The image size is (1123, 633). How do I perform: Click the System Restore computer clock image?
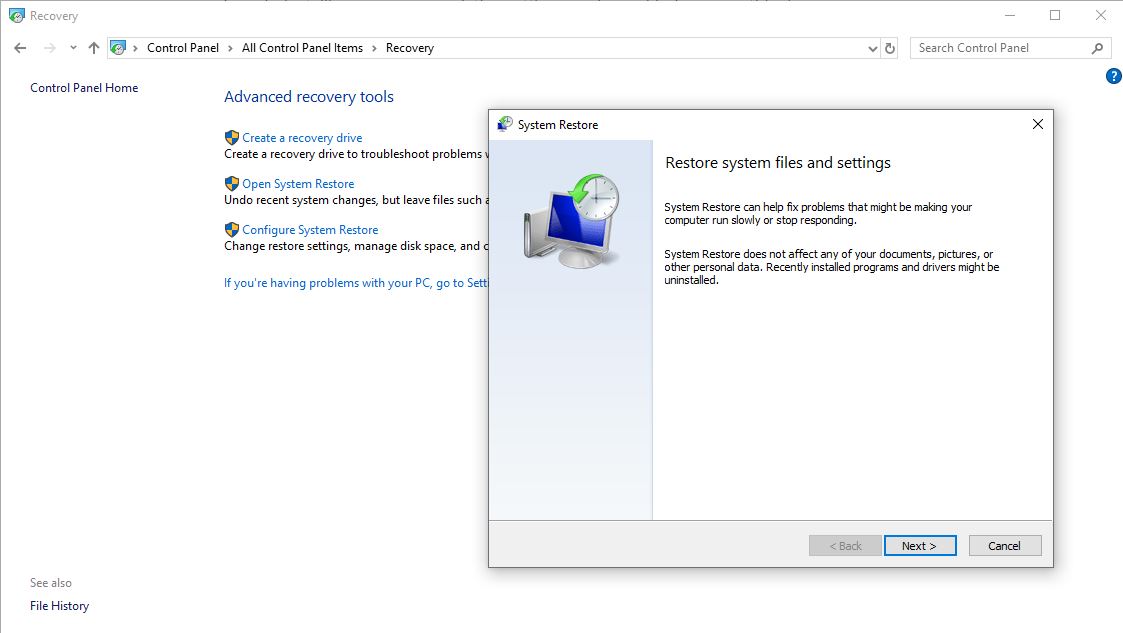[x=572, y=221]
